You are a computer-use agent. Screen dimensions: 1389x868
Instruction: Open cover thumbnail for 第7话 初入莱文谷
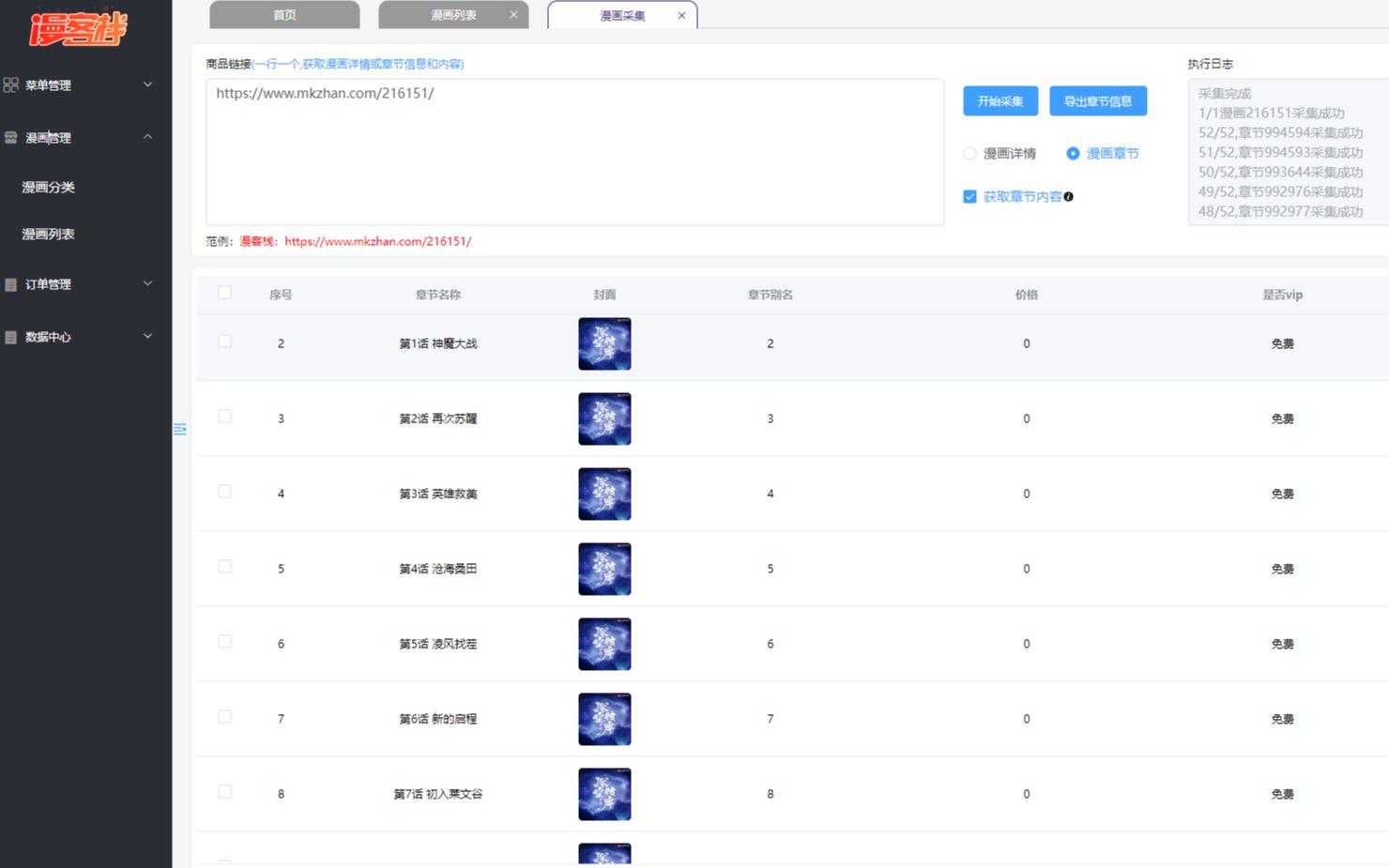click(604, 794)
